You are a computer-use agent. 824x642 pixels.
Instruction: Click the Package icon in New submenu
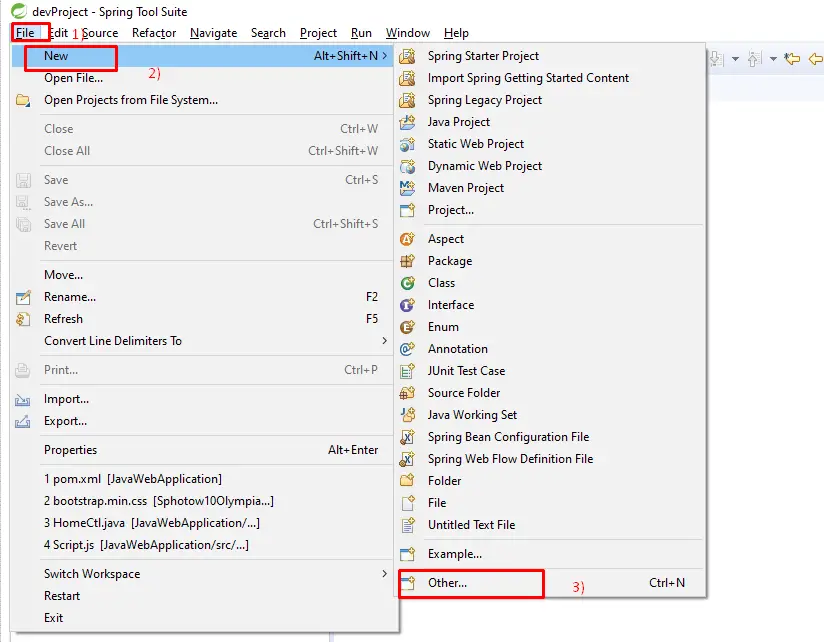pos(407,261)
